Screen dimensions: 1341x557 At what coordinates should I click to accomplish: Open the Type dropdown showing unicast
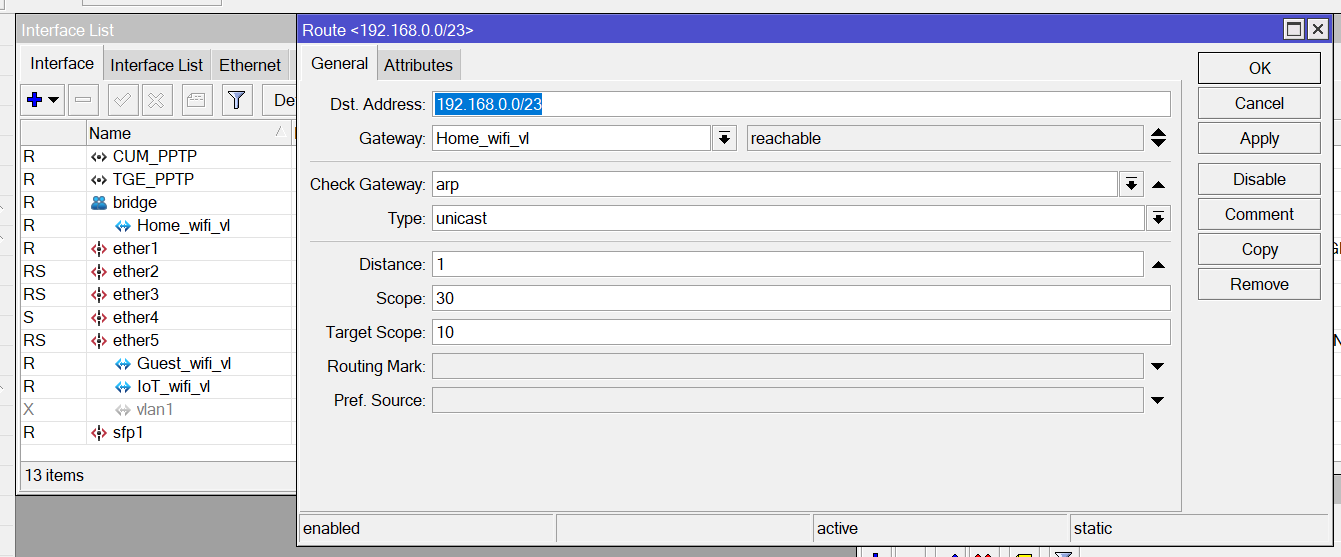pos(1158,218)
